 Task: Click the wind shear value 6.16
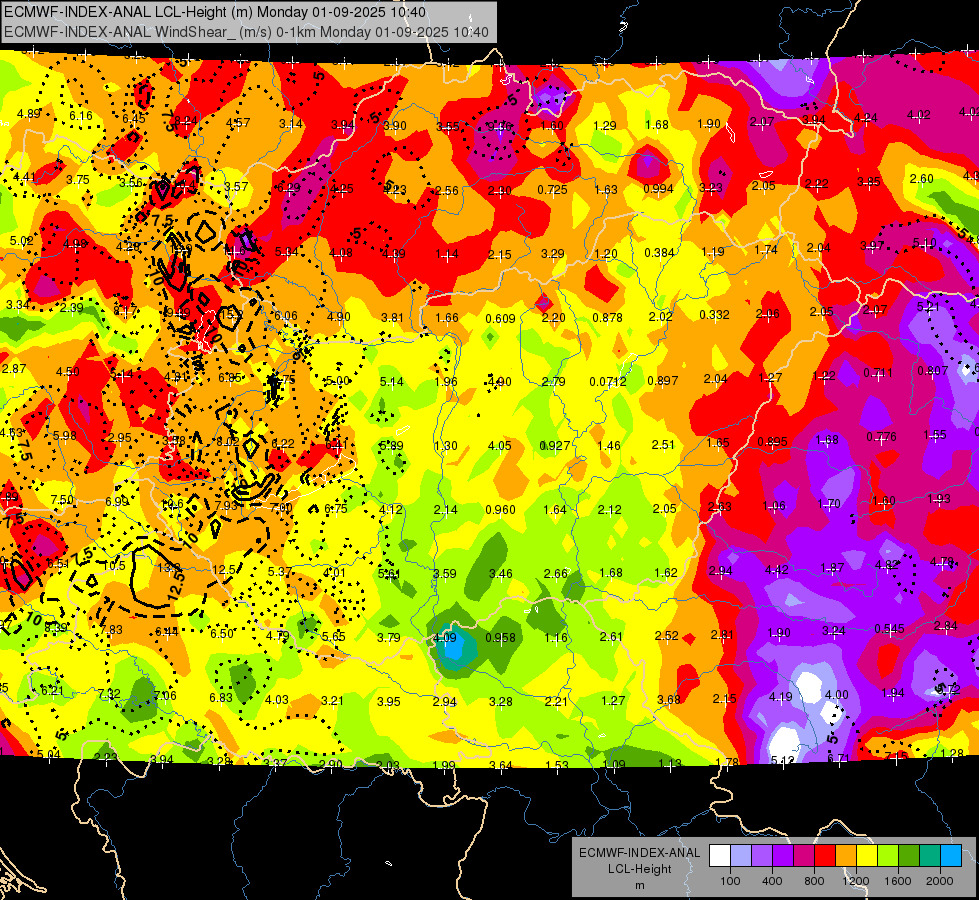coord(81,116)
